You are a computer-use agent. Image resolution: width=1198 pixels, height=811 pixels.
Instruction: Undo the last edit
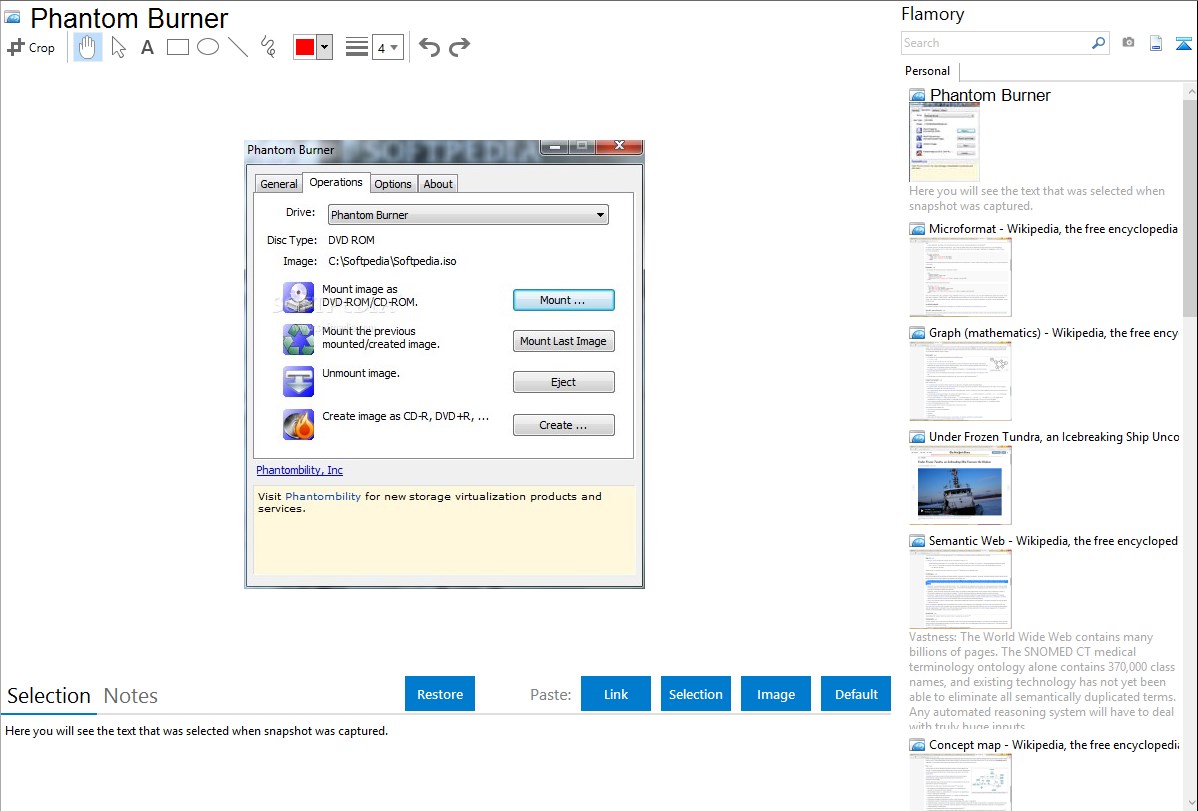(x=429, y=47)
